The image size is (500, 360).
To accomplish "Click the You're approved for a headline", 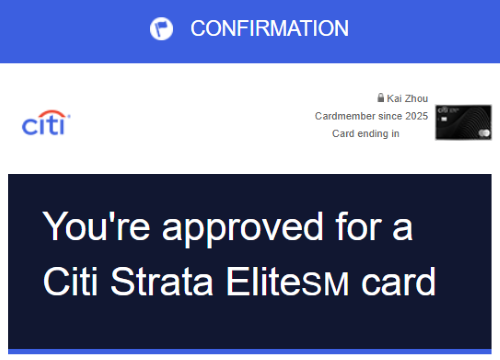I will (x=228, y=227).
